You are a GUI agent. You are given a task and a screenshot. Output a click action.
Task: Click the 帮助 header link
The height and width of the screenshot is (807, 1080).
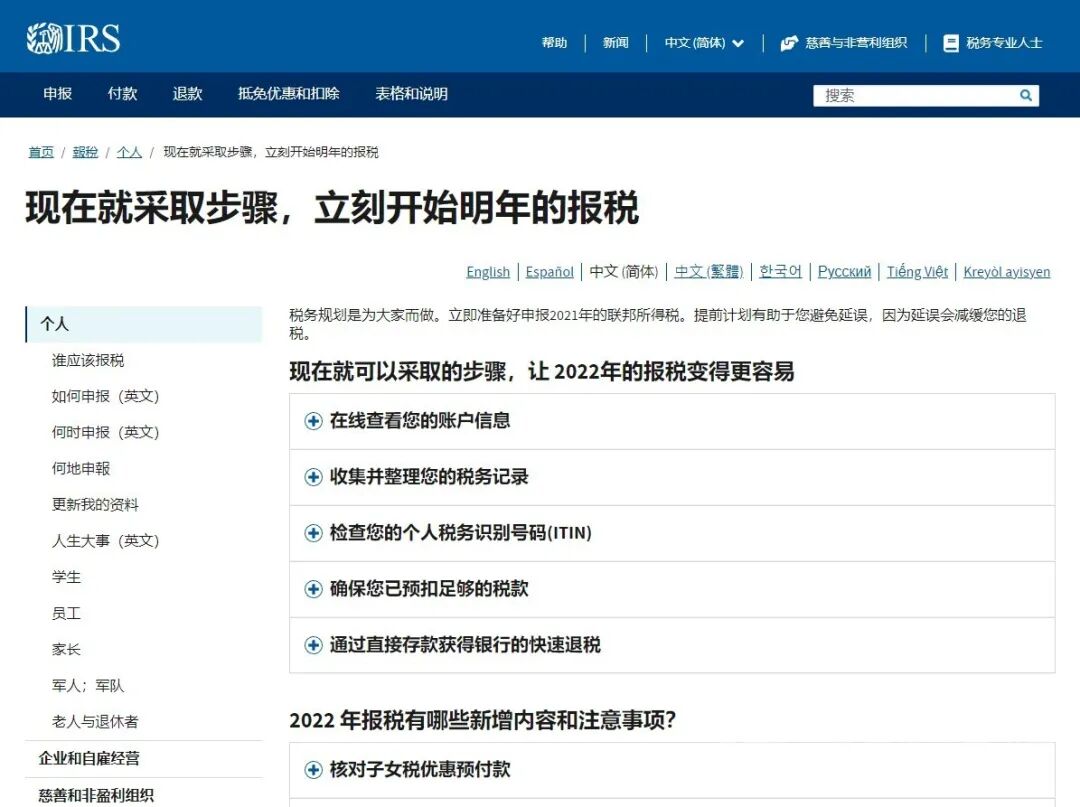(x=554, y=43)
